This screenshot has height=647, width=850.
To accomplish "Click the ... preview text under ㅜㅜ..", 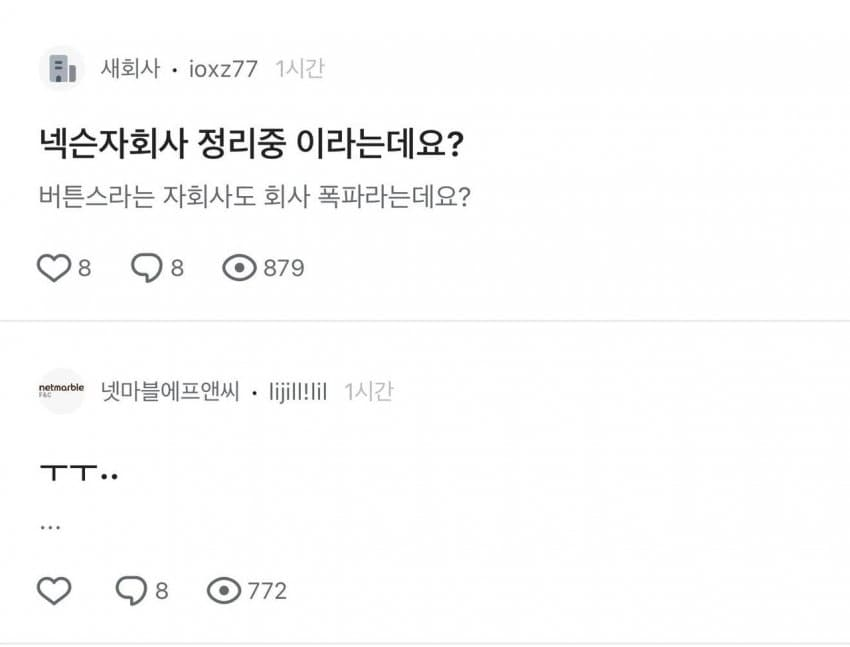I will 50,523.
